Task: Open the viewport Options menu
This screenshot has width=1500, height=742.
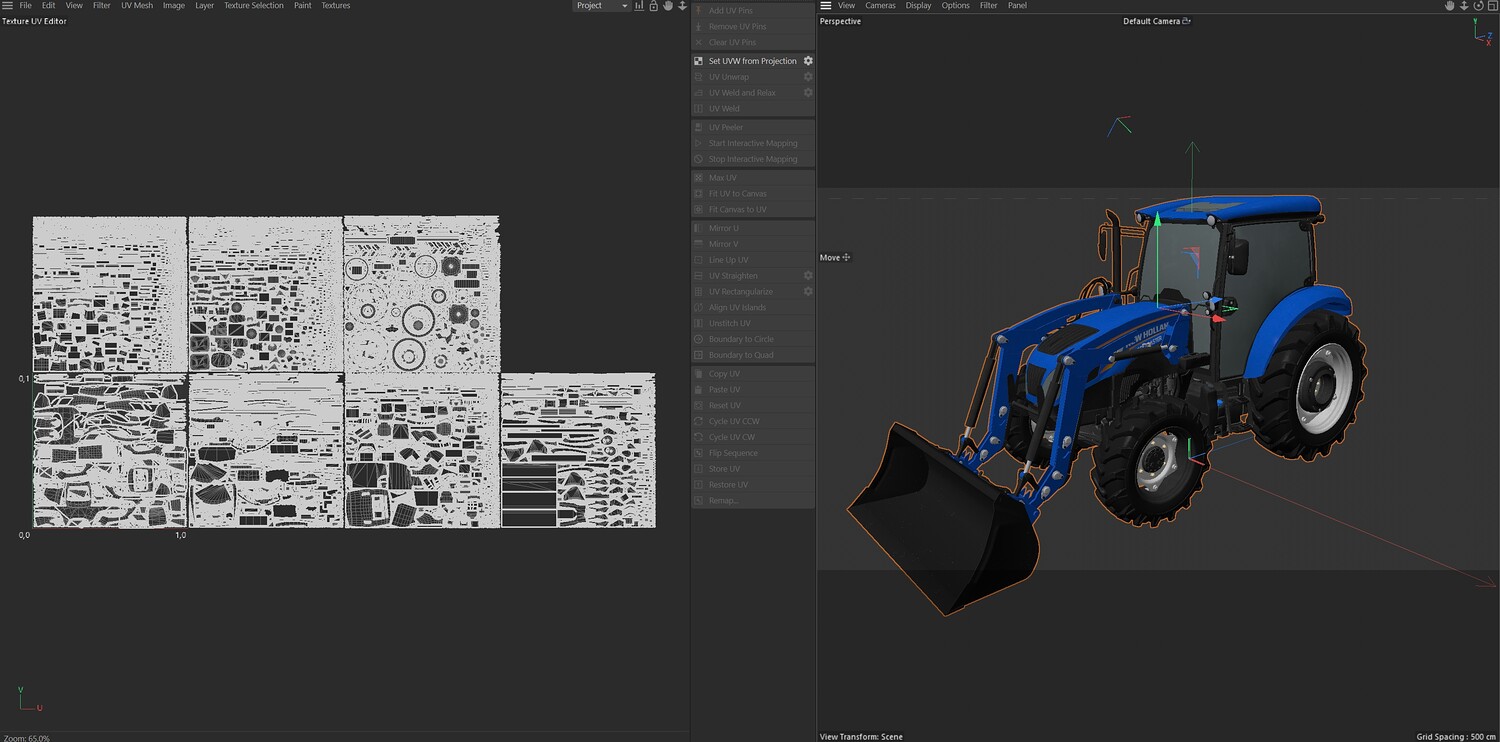Action: 955,6
